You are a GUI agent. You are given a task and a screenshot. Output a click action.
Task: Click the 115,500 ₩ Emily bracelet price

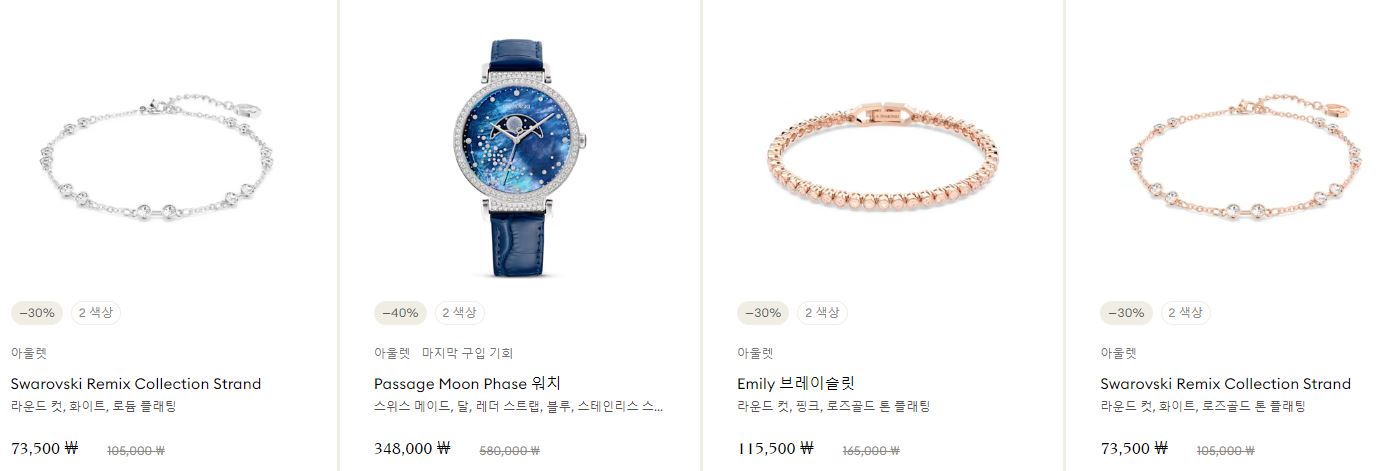point(775,449)
